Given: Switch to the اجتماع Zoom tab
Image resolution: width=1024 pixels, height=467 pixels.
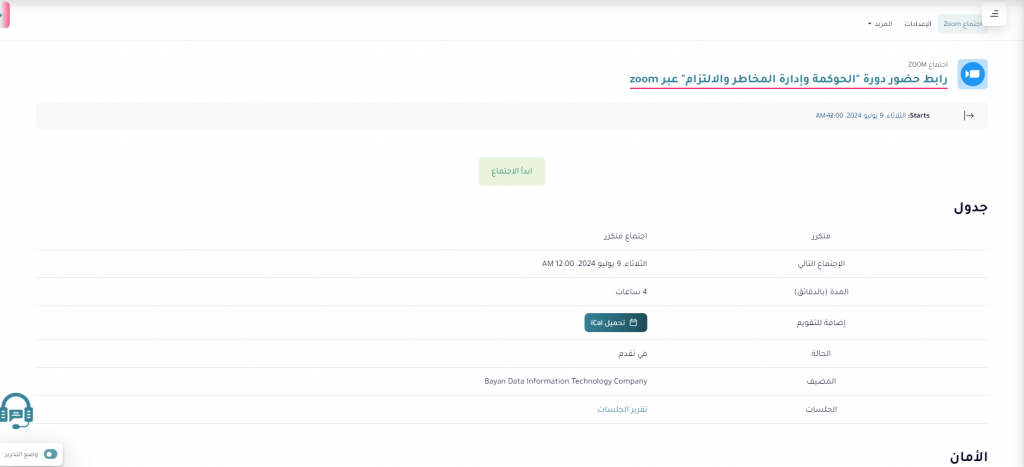Looking at the screenshot, I should click(962, 23).
